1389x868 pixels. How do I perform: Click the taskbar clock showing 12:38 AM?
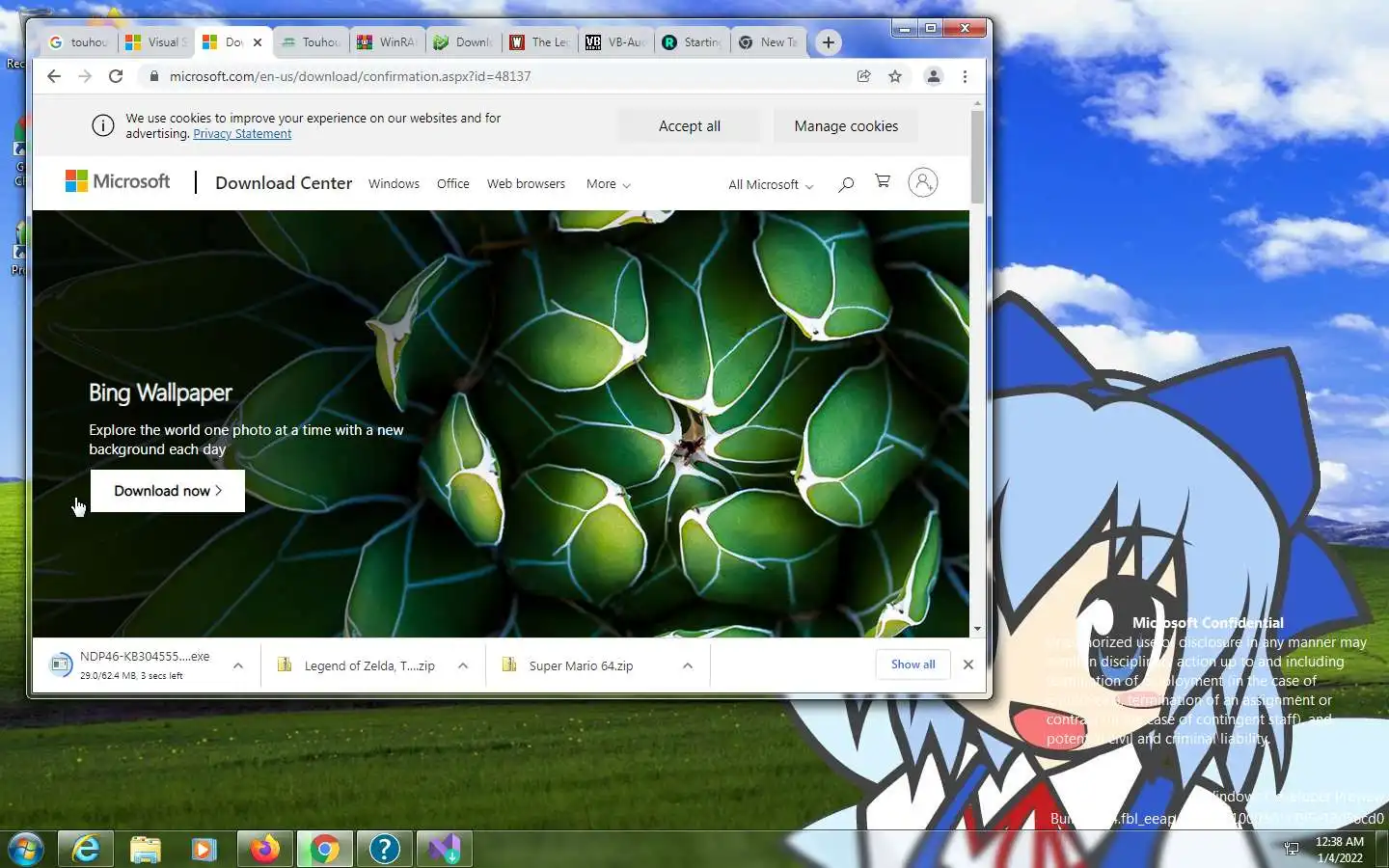[1340, 849]
